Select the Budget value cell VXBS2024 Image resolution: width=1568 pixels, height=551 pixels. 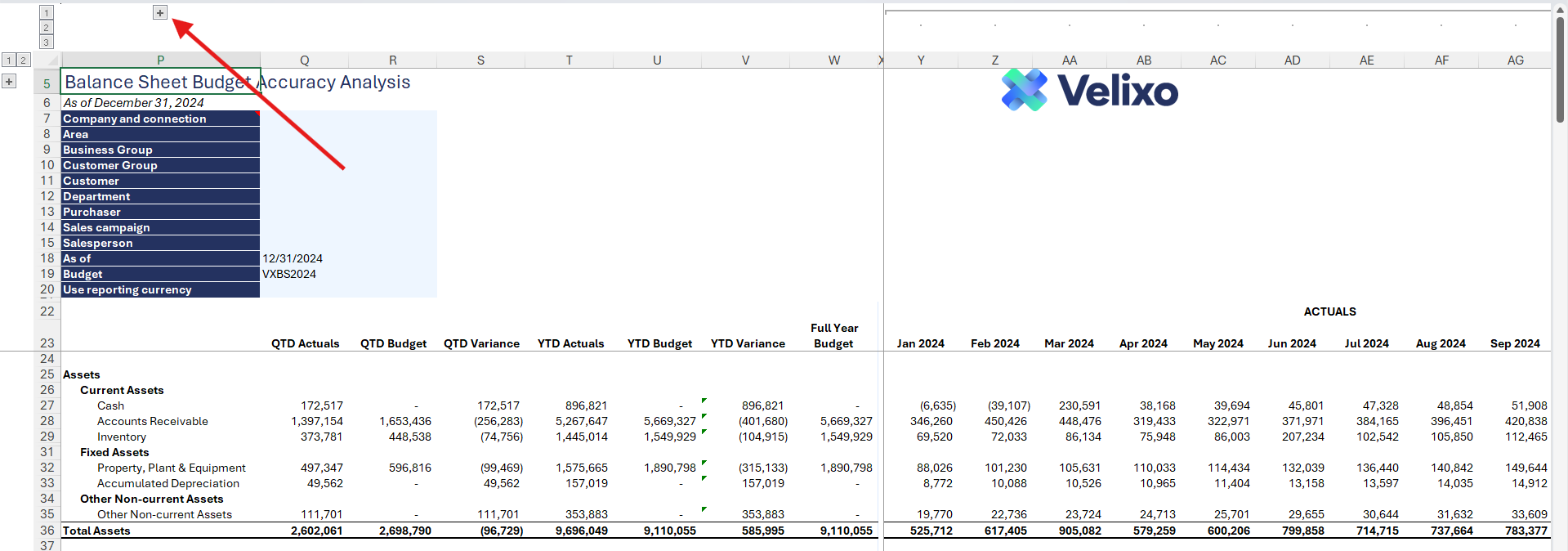tap(289, 274)
